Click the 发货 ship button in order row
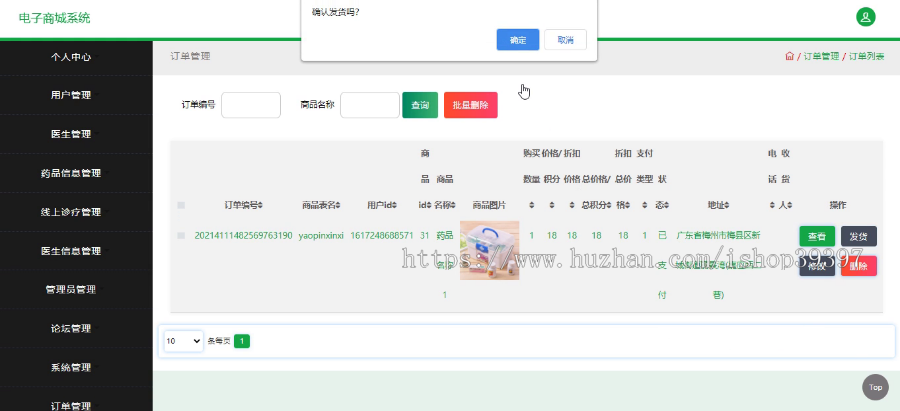 pyautogui.click(x=859, y=236)
